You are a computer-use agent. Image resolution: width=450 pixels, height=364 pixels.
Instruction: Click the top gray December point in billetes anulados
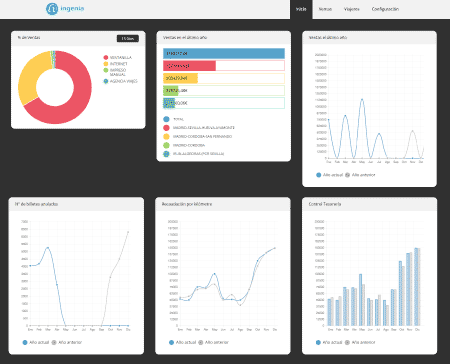click(128, 232)
